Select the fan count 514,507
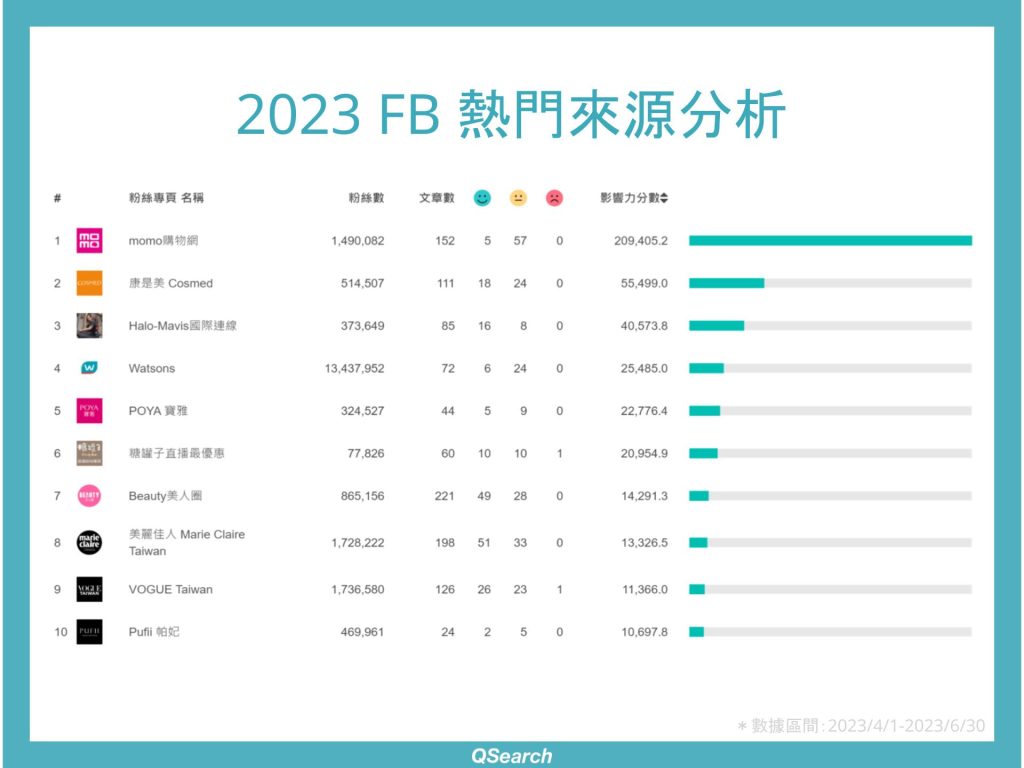Screen dimensions: 1024x768 pyautogui.click(x=362, y=283)
